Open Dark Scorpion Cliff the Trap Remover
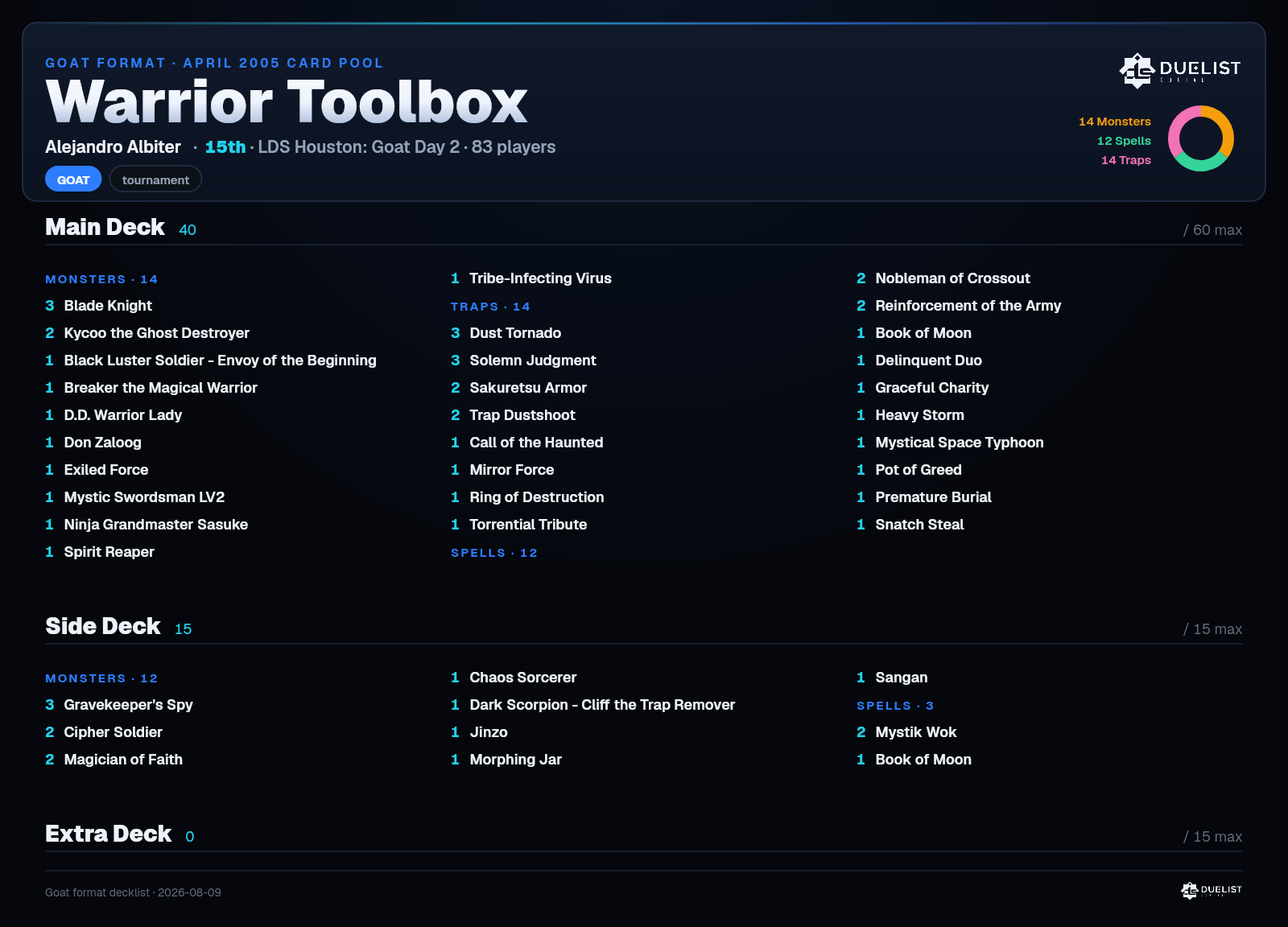The width and height of the screenshot is (1288, 927). point(593,705)
